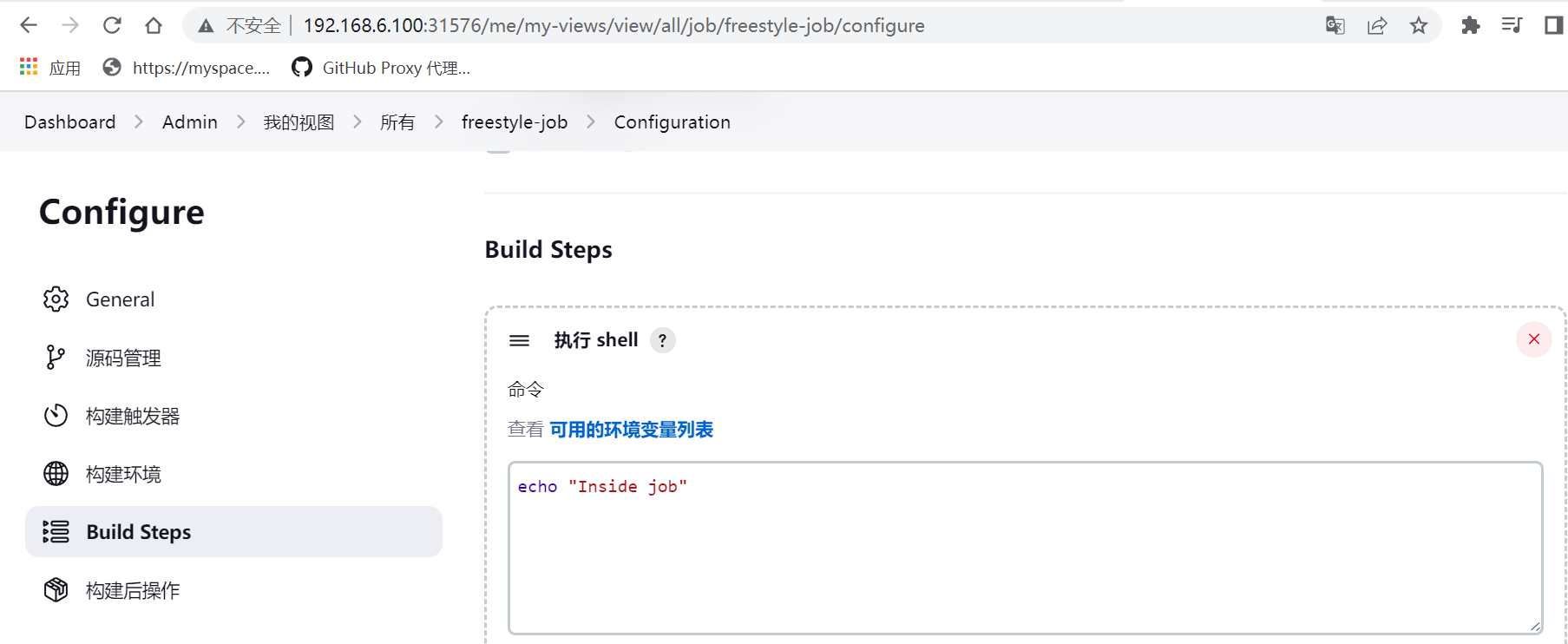Click the 构建环境 globe icon
Image resolution: width=1568 pixels, height=644 pixels.
pos(56,474)
